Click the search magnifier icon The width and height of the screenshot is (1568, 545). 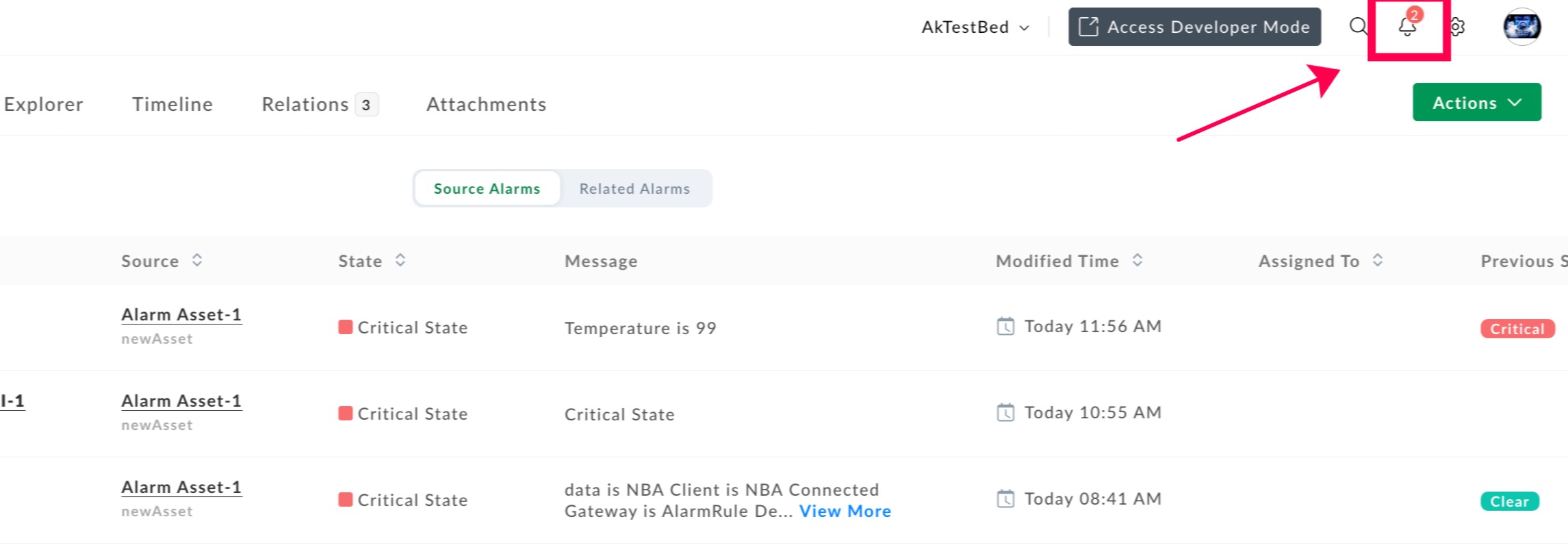tap(1358, 27)
